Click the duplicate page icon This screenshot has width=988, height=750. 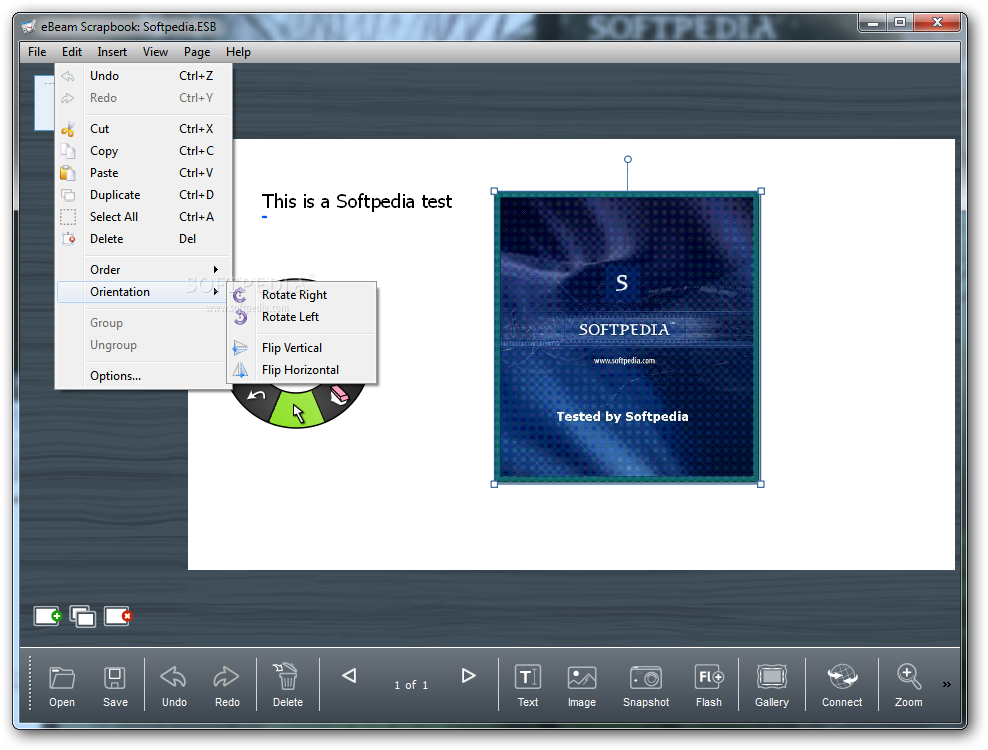83,616
